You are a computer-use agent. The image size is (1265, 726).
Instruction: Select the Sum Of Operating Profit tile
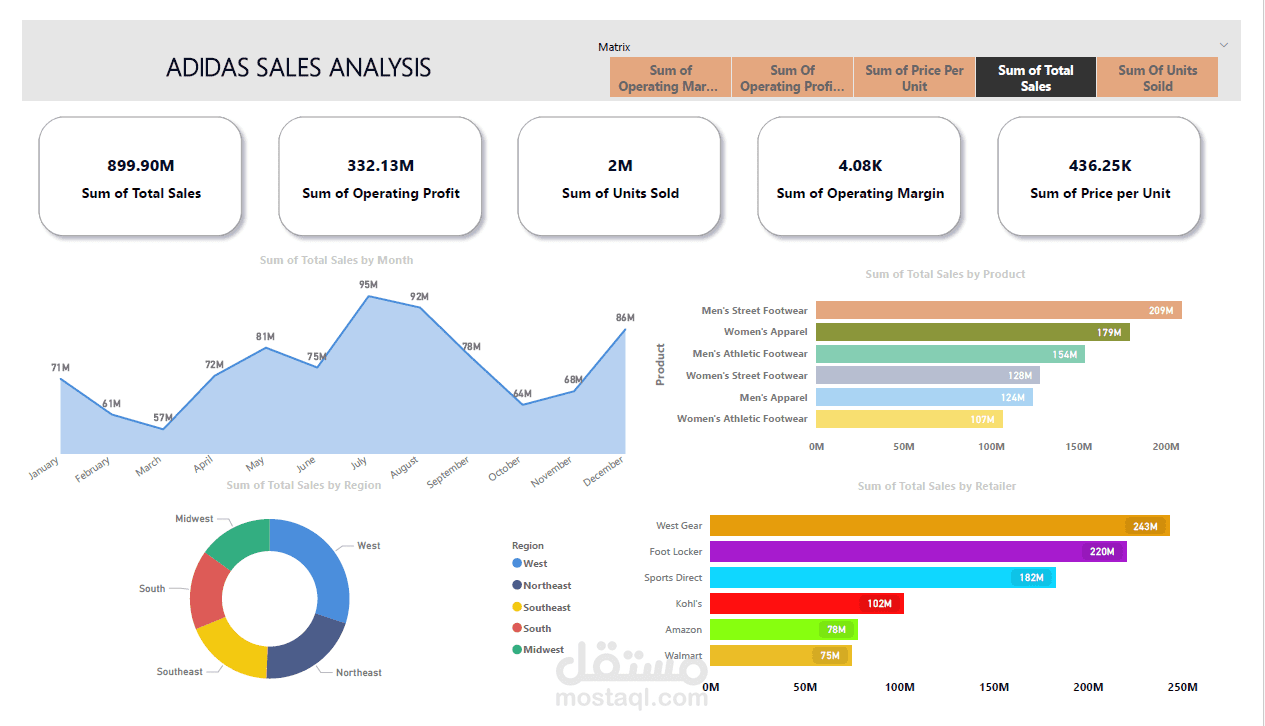[x=792, y=78]
